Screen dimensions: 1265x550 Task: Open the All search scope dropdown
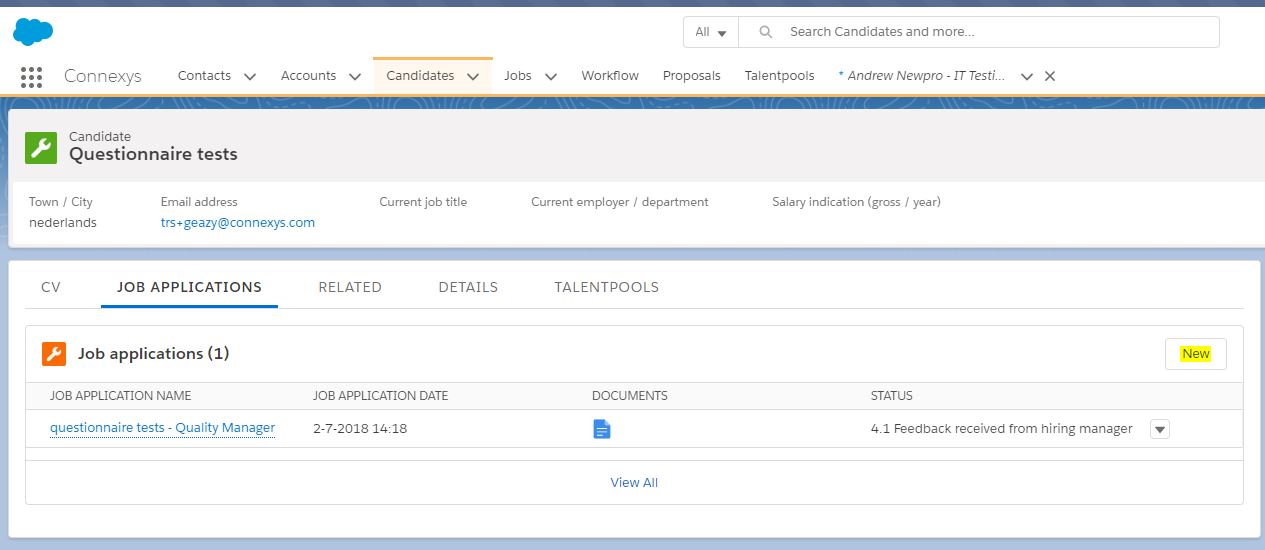point(711,32)
